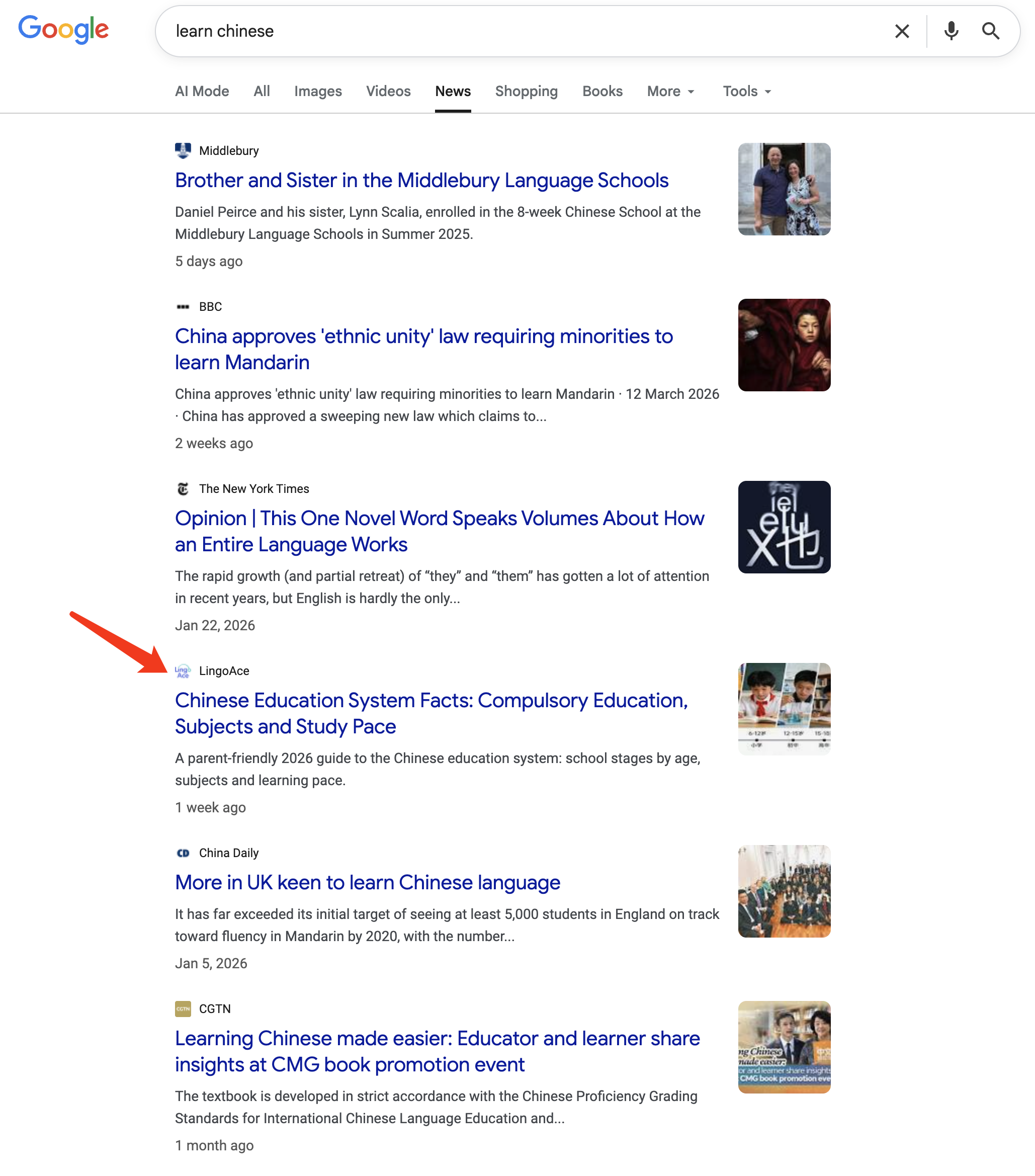
Task: Click the CGTN source favicon
Action: [183, 1009]
